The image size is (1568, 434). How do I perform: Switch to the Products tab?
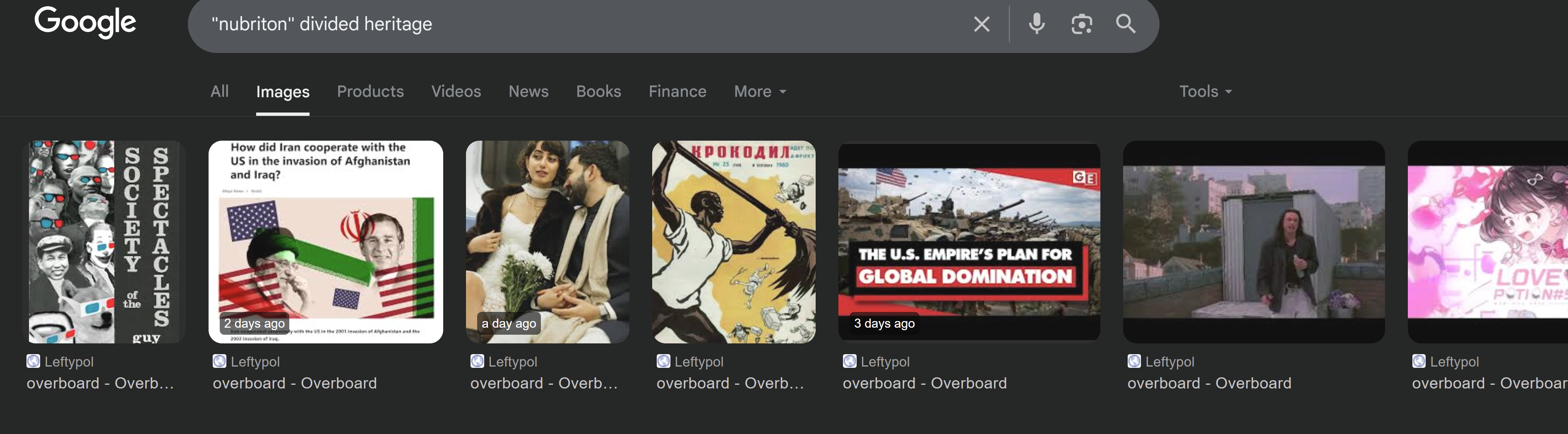(371, 91)
